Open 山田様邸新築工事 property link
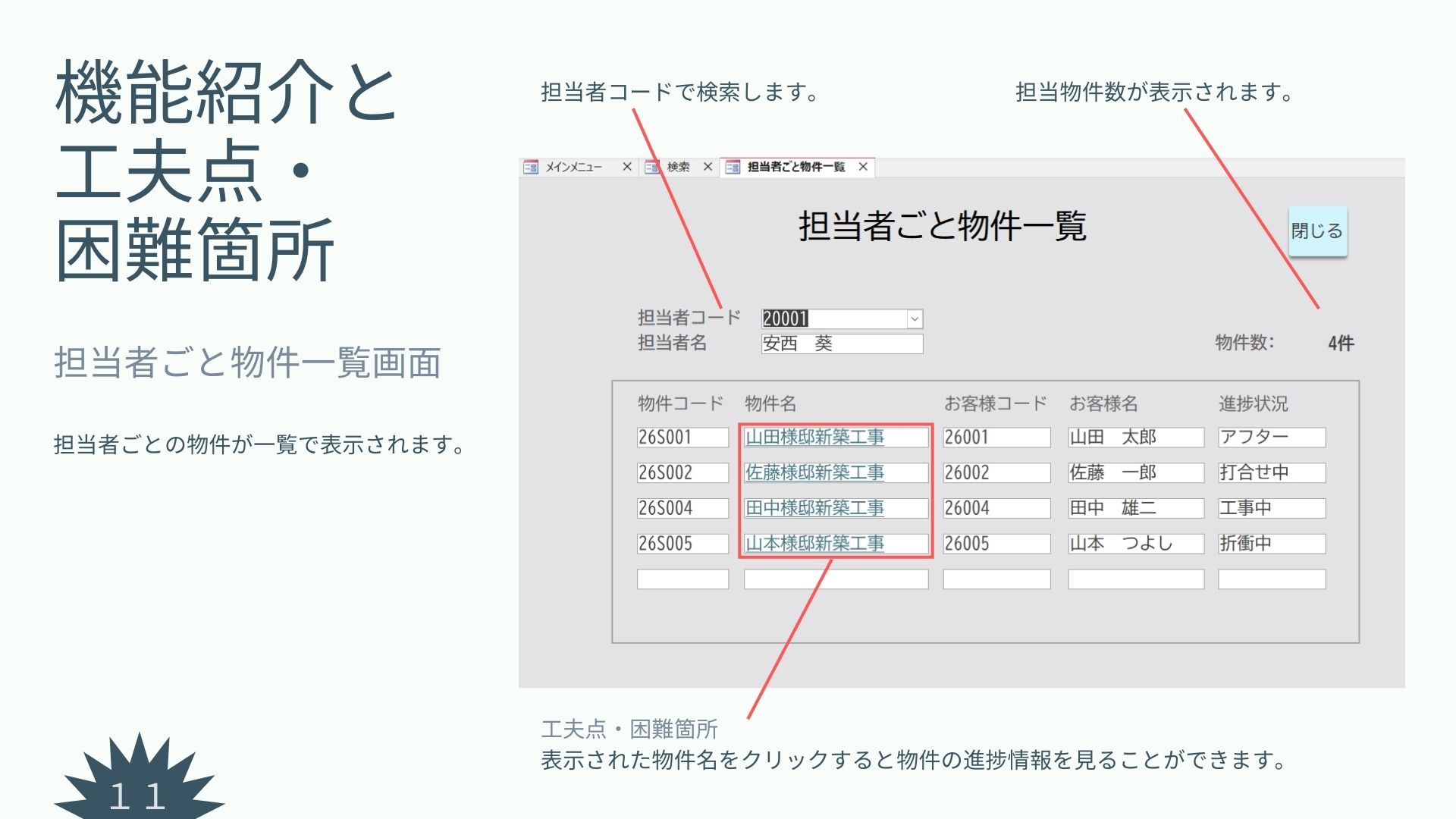 814,437
